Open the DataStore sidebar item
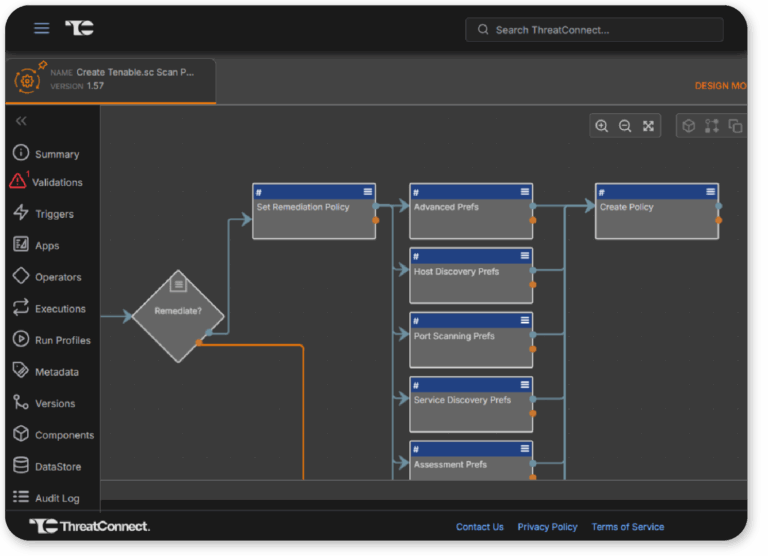 pos(58,467)
